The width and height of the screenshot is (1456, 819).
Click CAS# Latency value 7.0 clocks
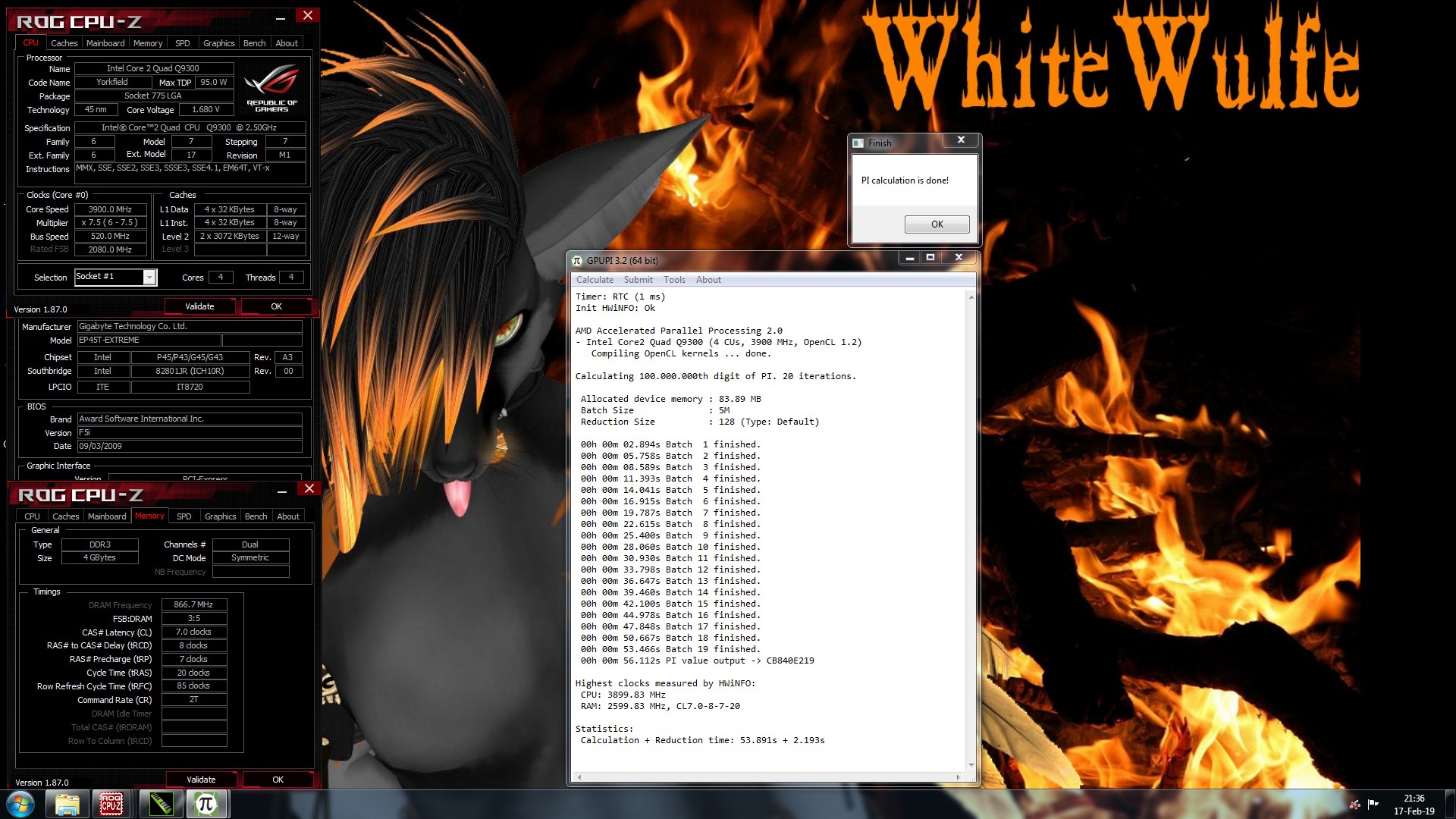pyautogui.click(x=193, y=632)
